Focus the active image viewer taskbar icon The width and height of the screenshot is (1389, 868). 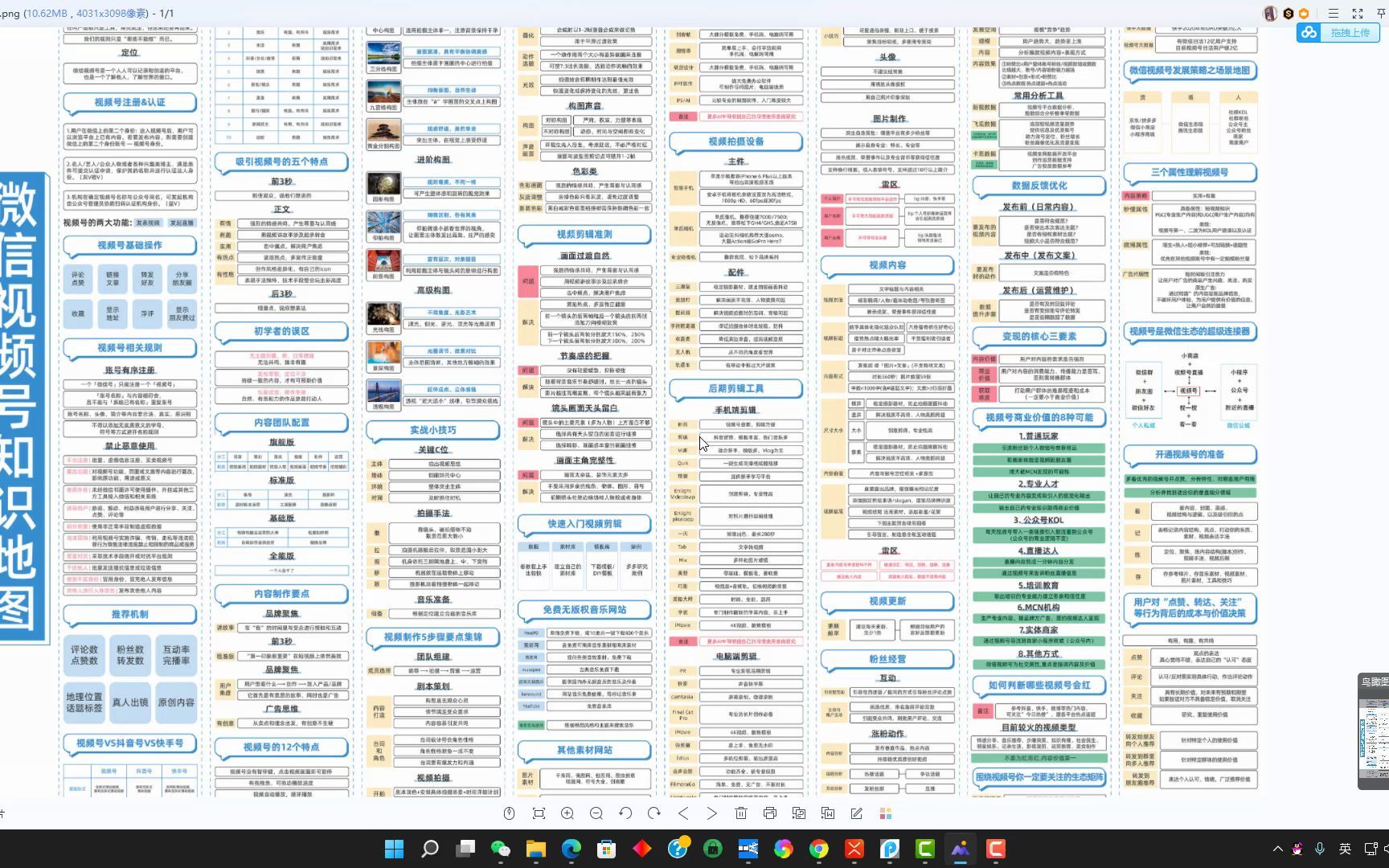pyautogui.click(x=961, y=849)
